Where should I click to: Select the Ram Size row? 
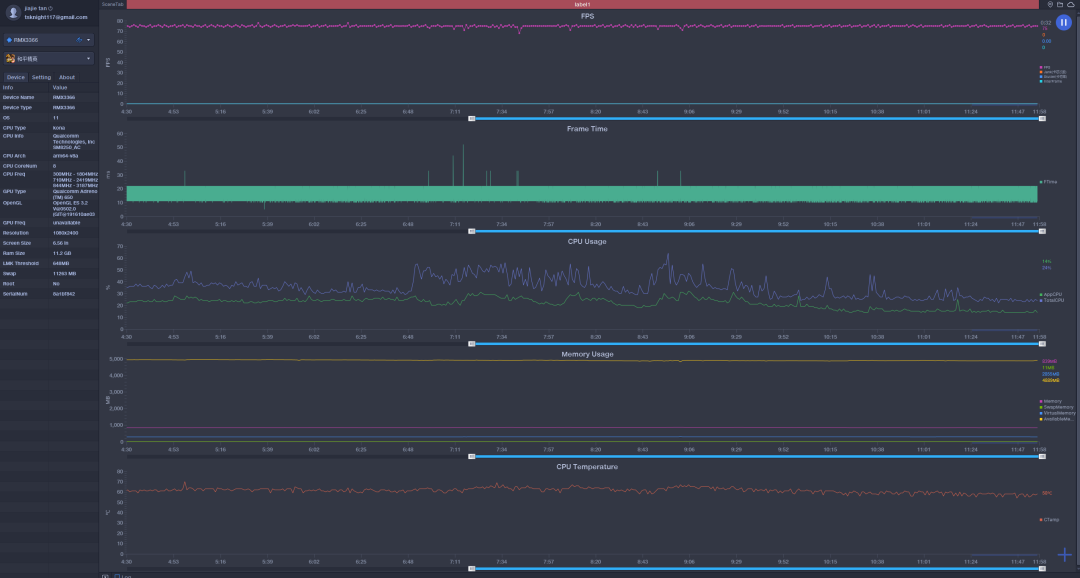point(49,253)
